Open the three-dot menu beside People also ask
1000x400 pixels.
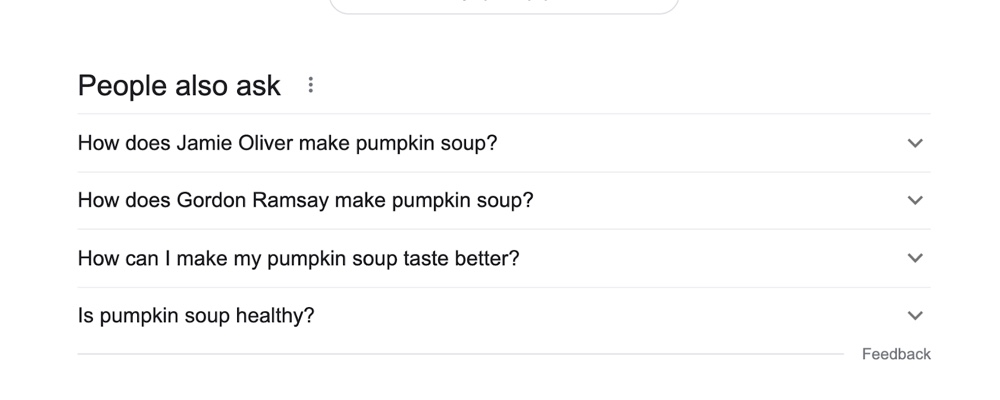coord(311,85)
